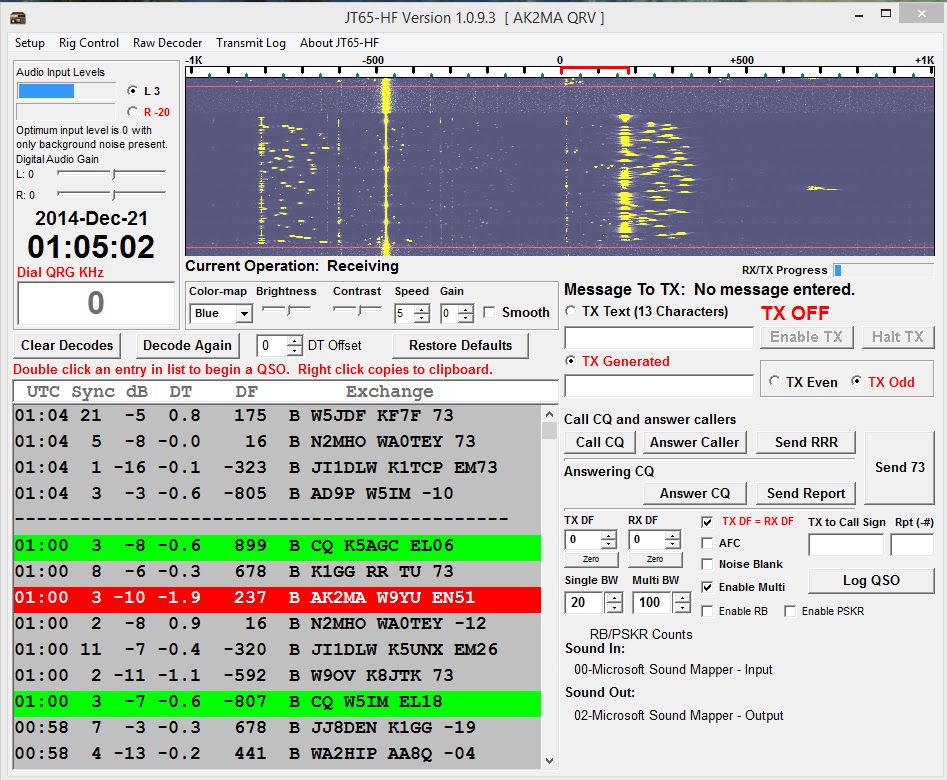Image resolution: width=947 pixels, height=780 pixels.
Task: Toggle the Enable Multi checkbox
Action: [707, 587]
